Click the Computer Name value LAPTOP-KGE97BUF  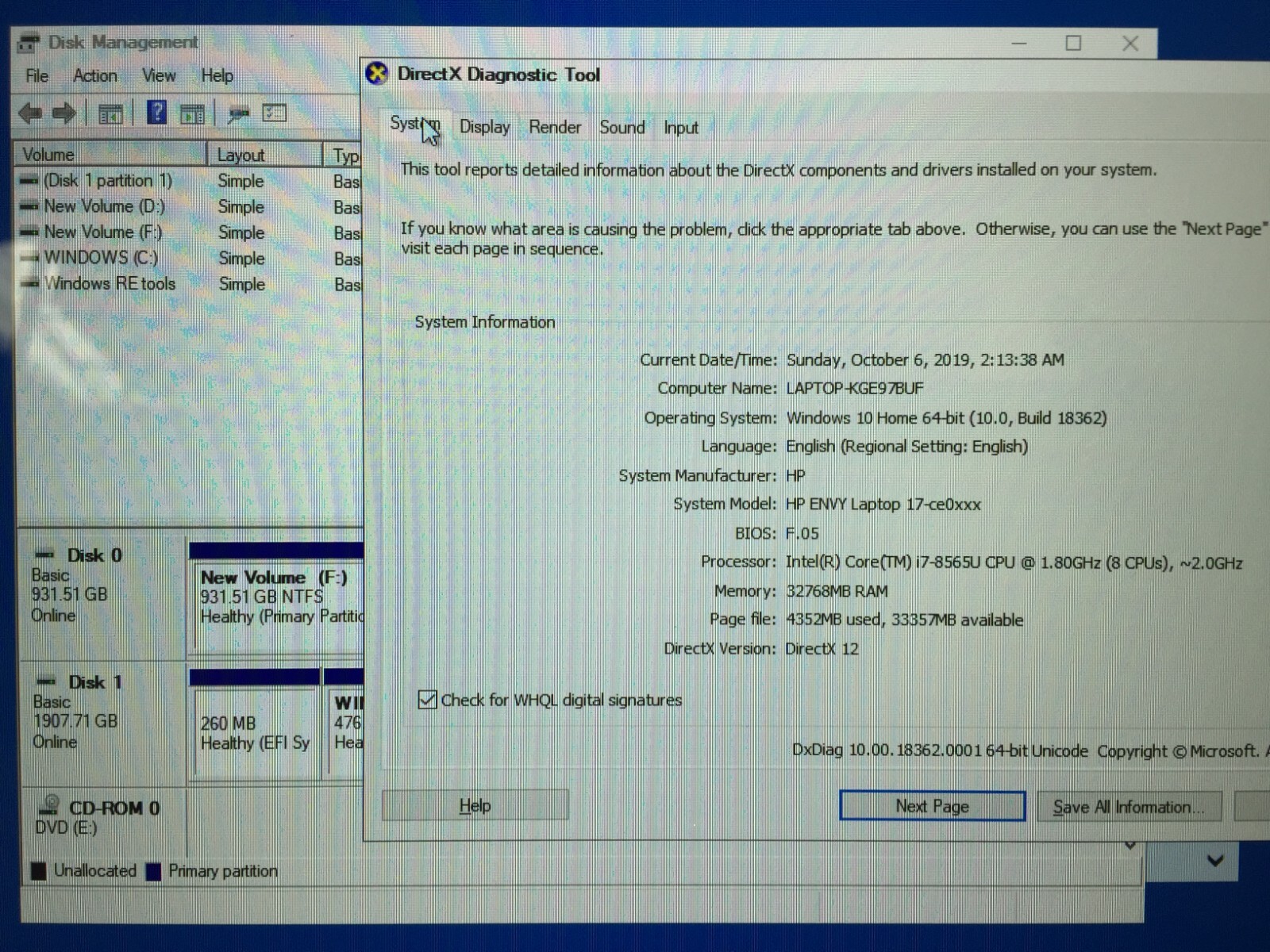pos(854,388)
